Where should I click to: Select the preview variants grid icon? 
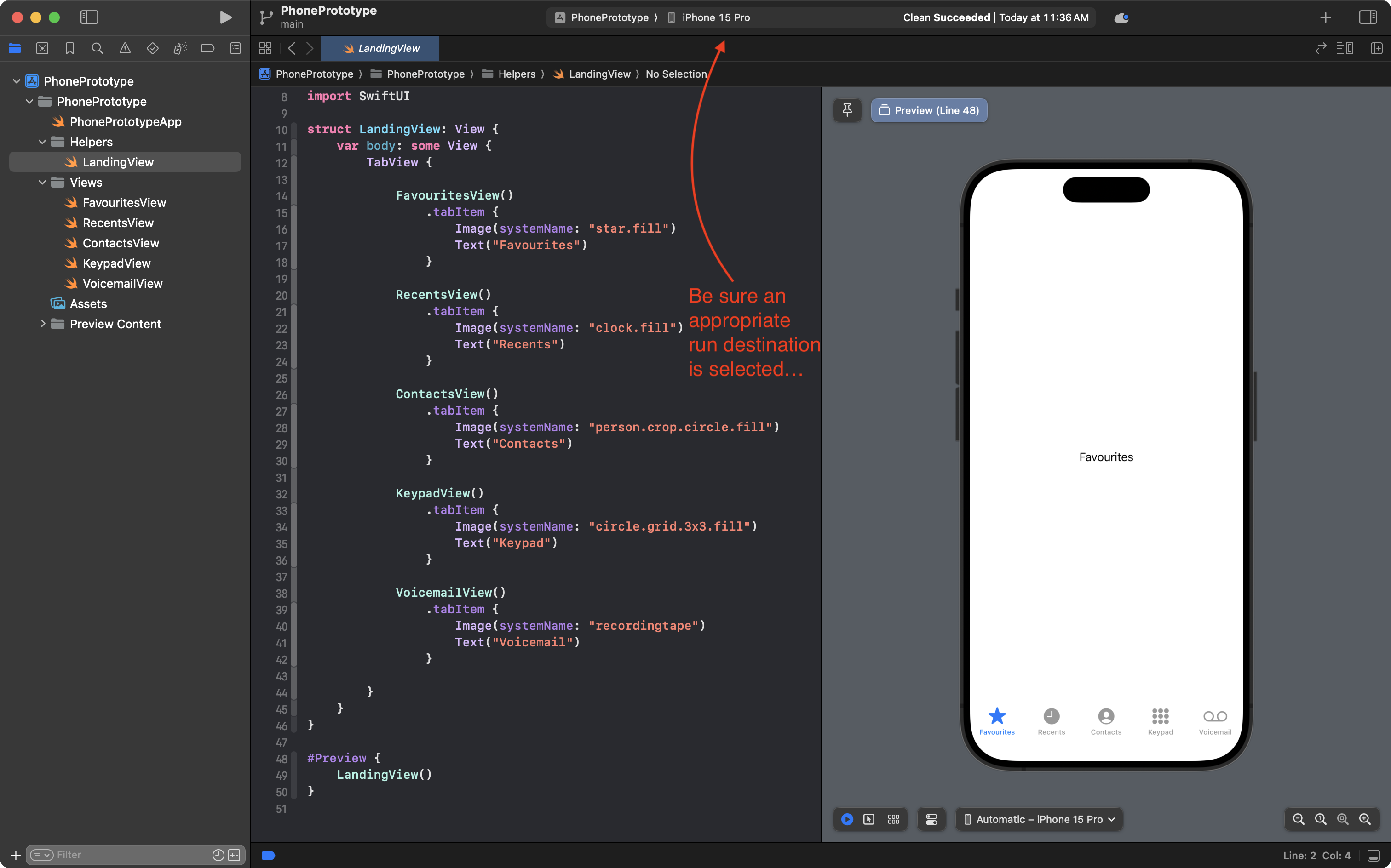pyautogui.click(x=893, y=819)
